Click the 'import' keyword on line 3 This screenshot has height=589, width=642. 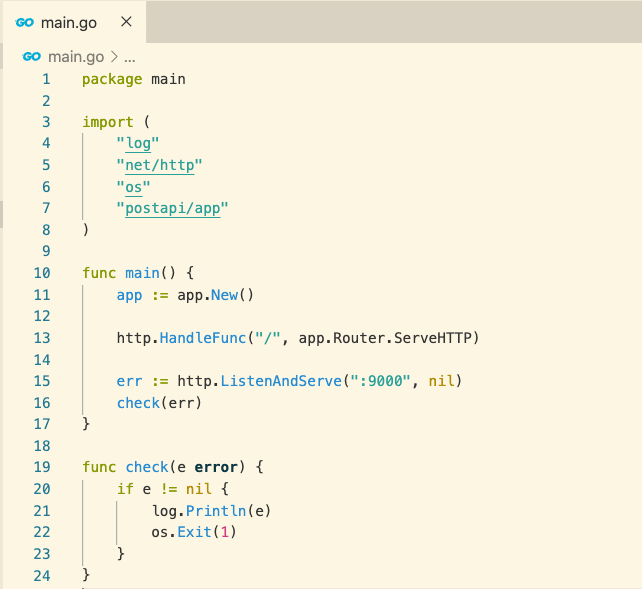(108, 122)
